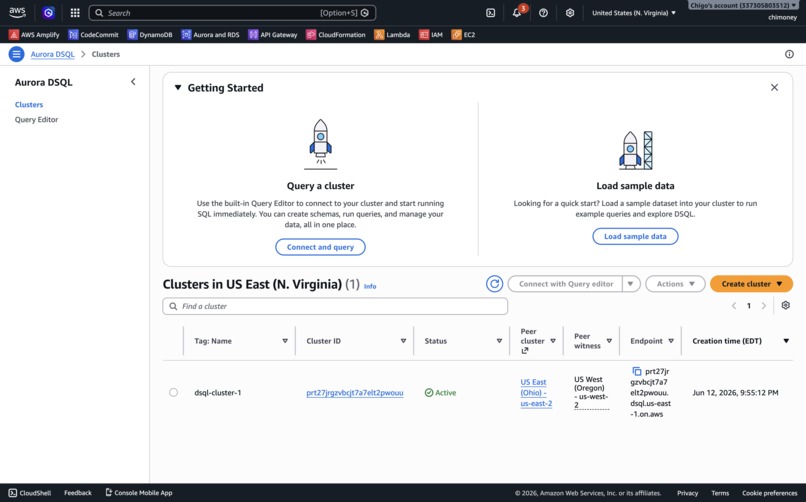The image size is (806, 502).
Task: Open cluster ID prt27jrgzvbcjt7a7elt2pwouu link
Action: [x=355, y=393]
